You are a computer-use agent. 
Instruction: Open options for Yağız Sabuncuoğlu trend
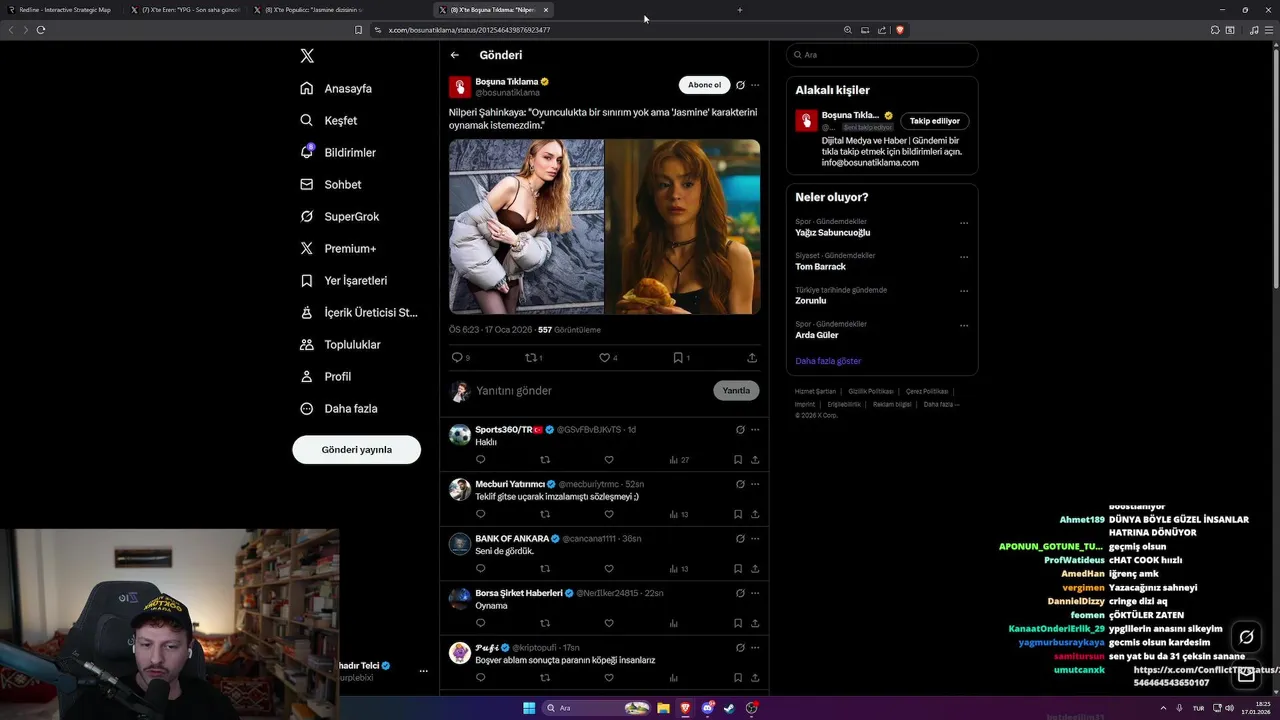coord(964,223)
